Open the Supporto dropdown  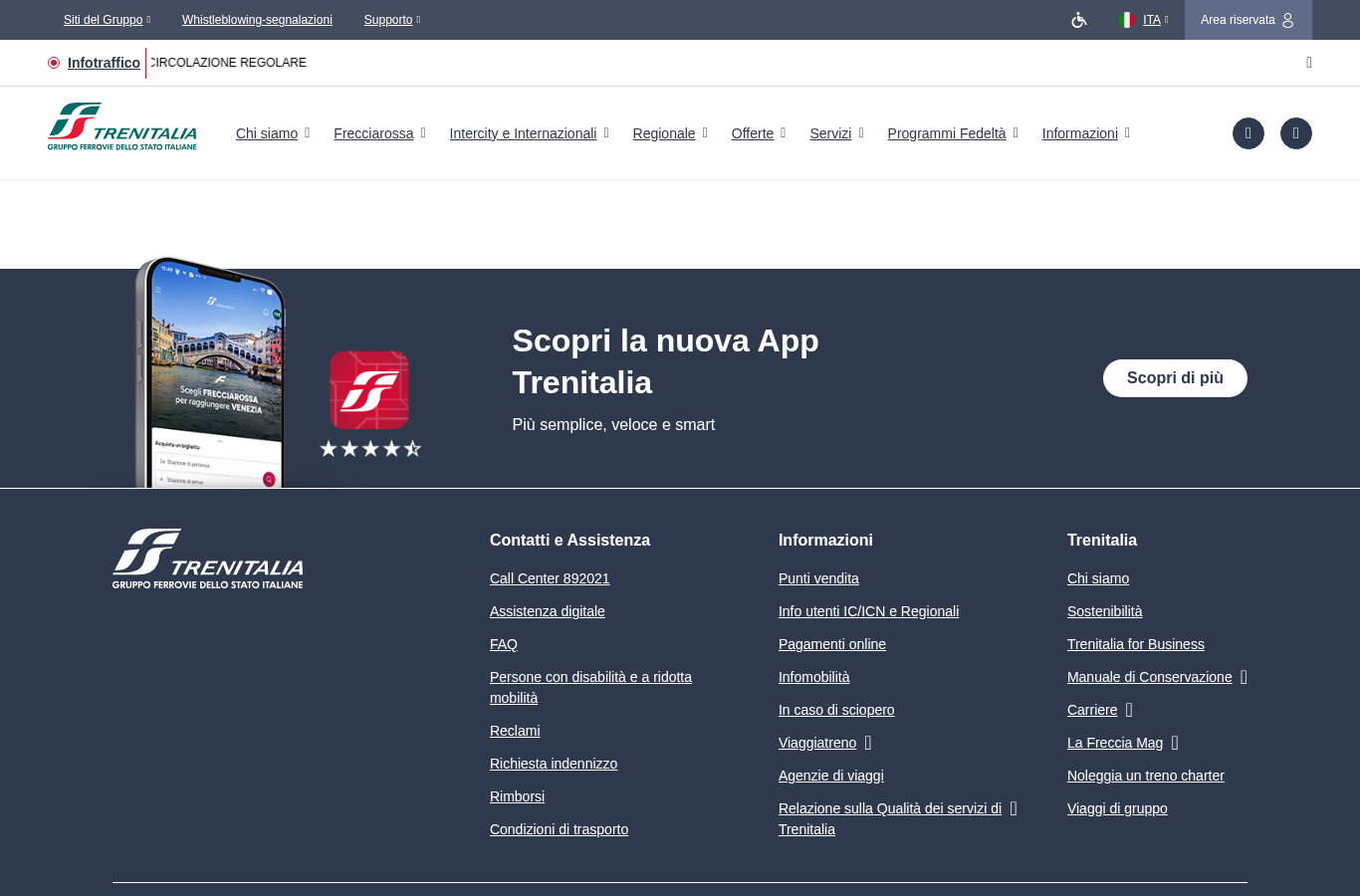pos(392,20)
